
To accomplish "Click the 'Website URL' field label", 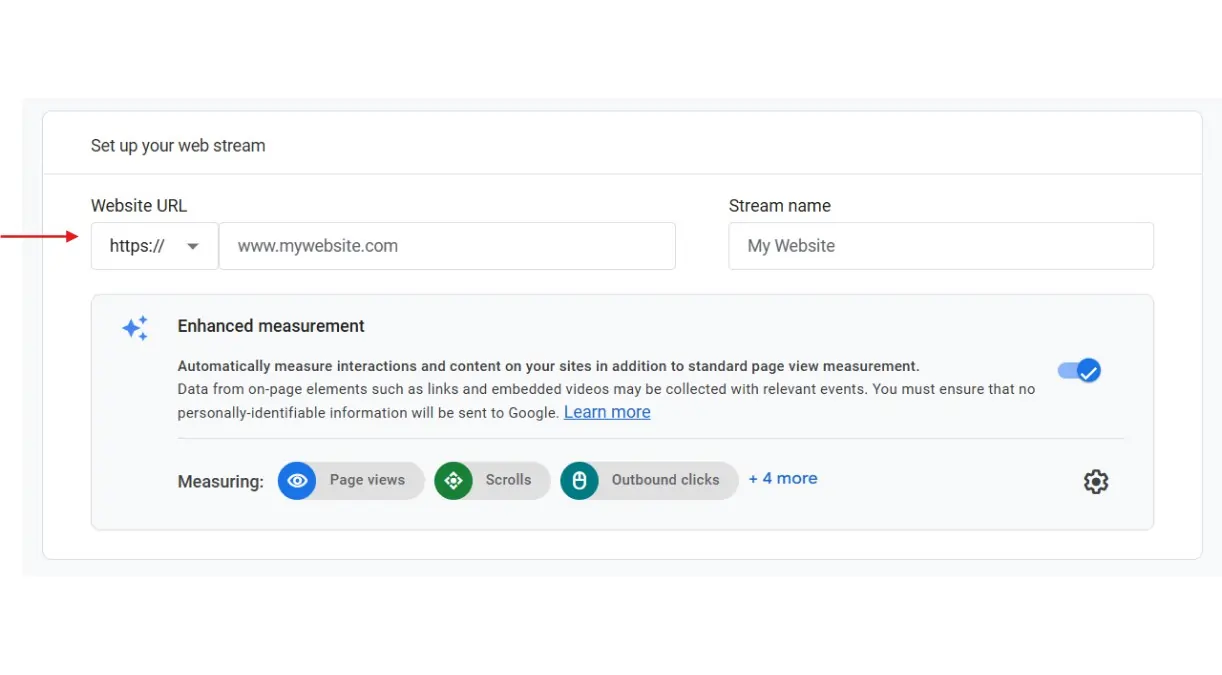I will click(x=139, y=206).
